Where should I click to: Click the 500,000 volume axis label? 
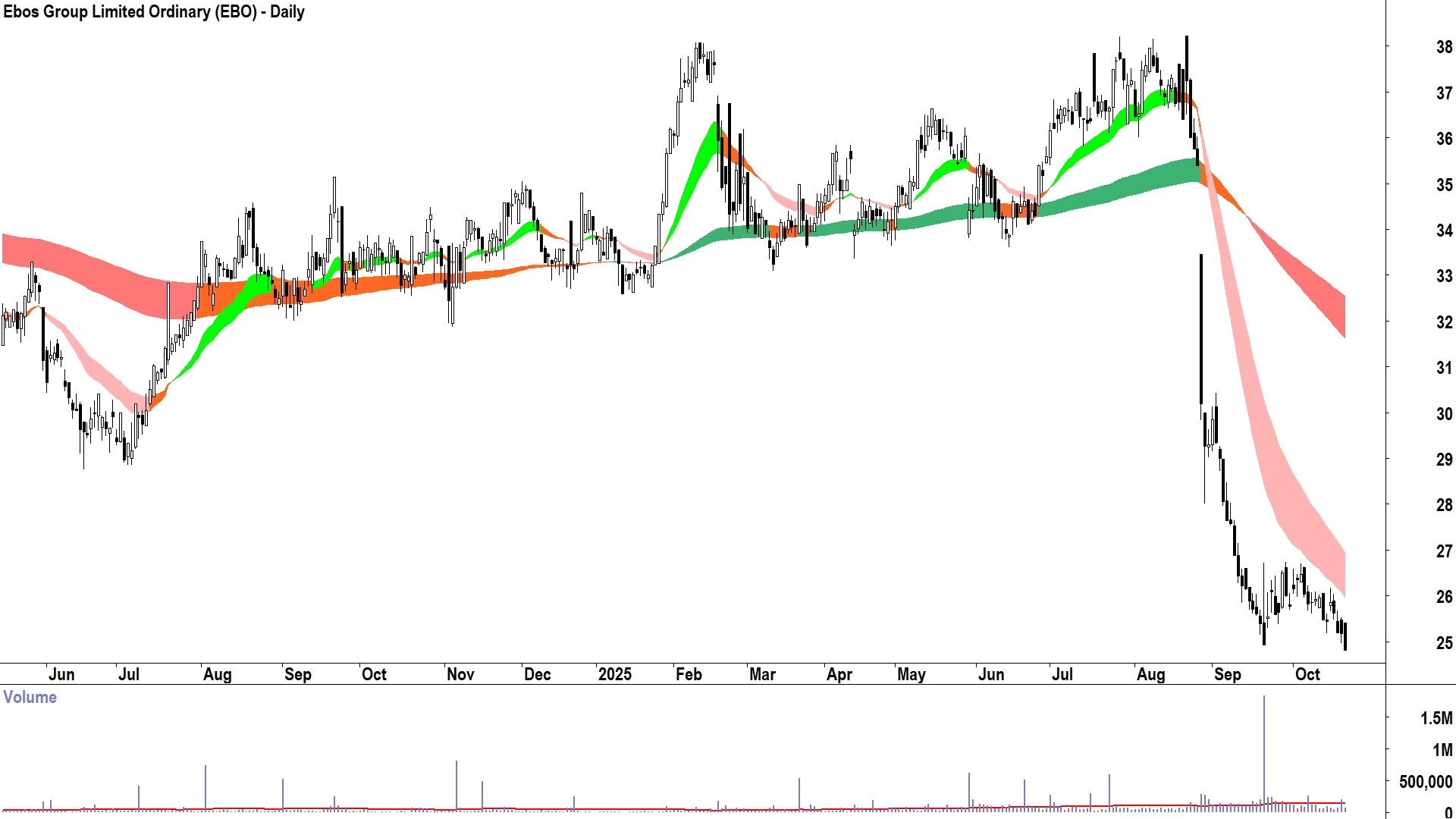[x=1425, y=782]
